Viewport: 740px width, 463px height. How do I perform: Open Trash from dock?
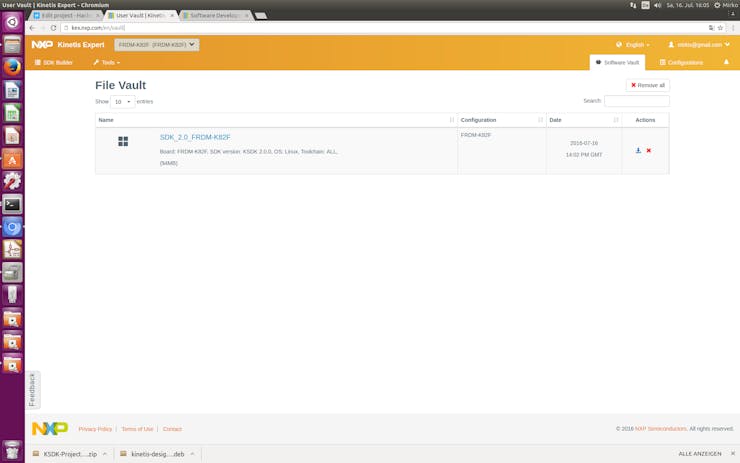tap(12, 450)
